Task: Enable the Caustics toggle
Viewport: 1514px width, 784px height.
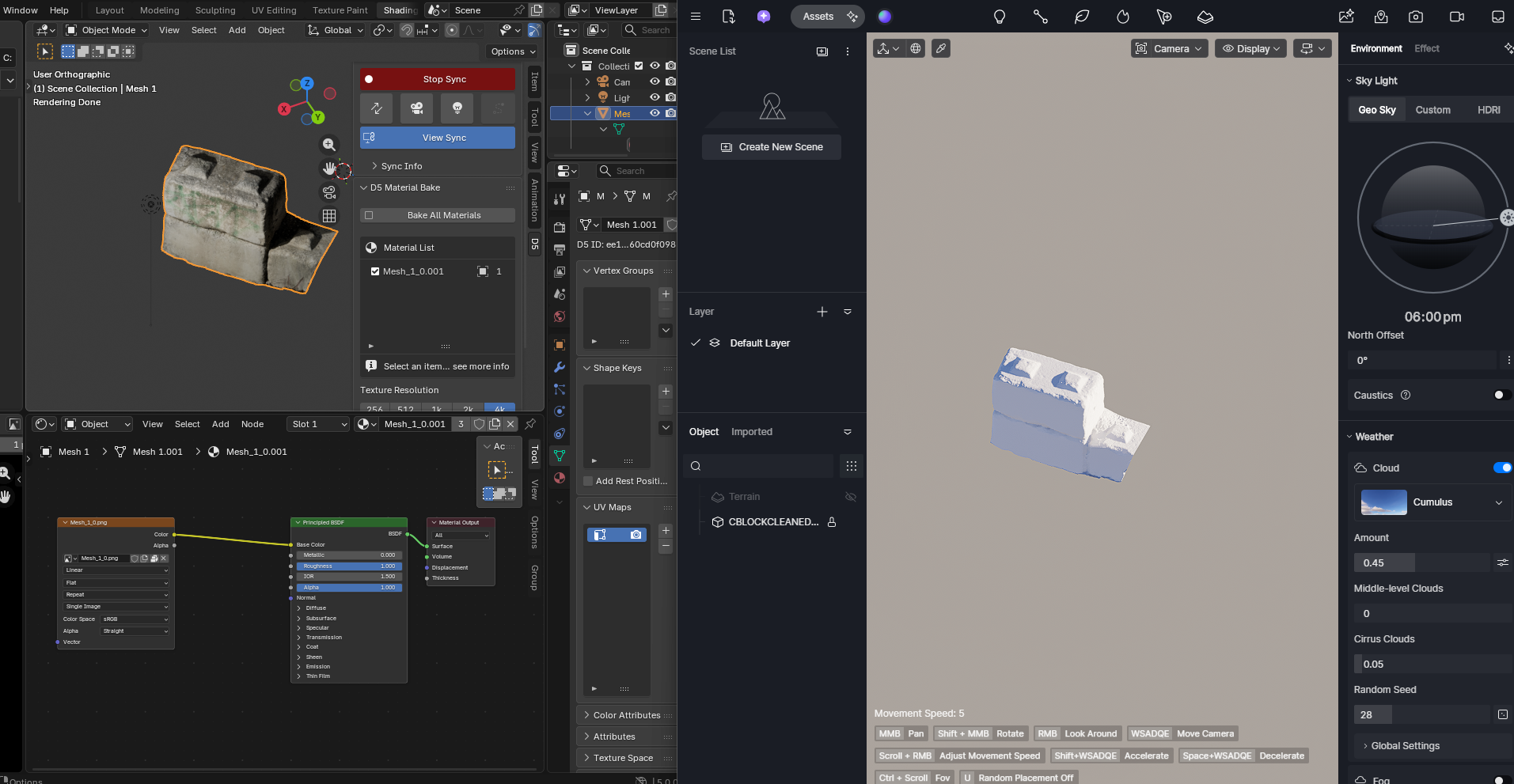Action: pyautogui.click(x=1501, y=395)
